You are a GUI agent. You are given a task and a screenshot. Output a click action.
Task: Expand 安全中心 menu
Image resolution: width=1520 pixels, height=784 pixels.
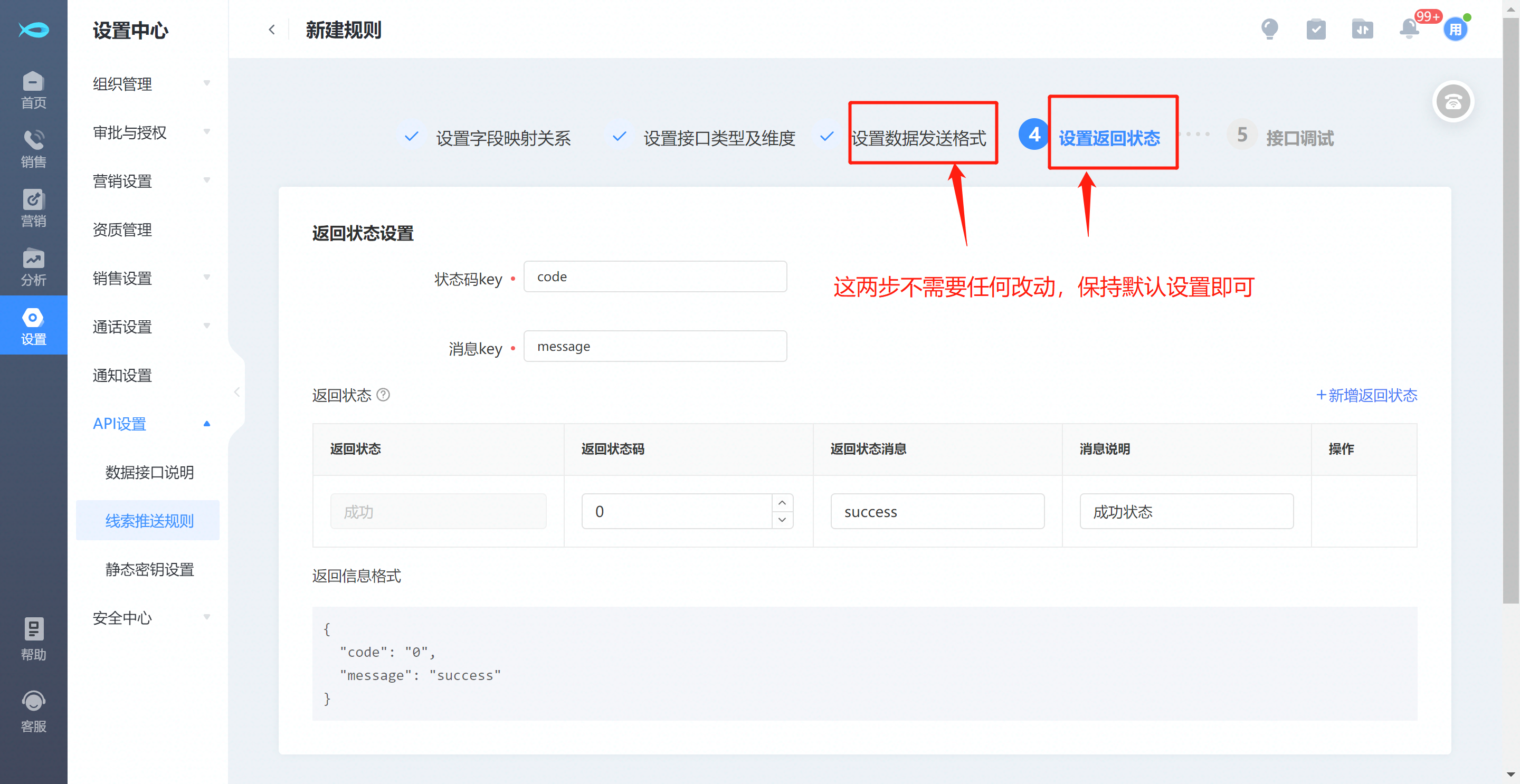[x=151, y=618]
